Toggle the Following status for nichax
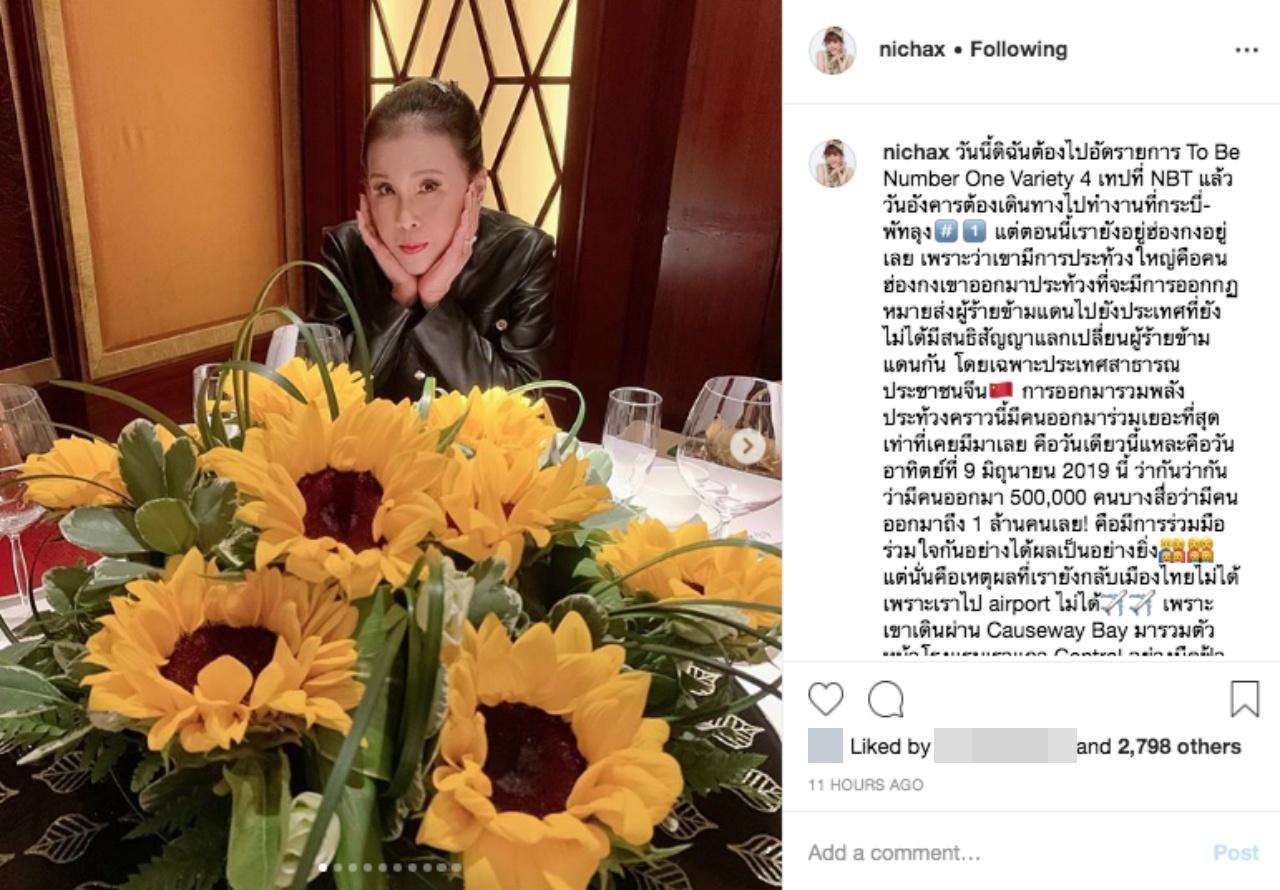1280x890 pixels. point(1018,49)
